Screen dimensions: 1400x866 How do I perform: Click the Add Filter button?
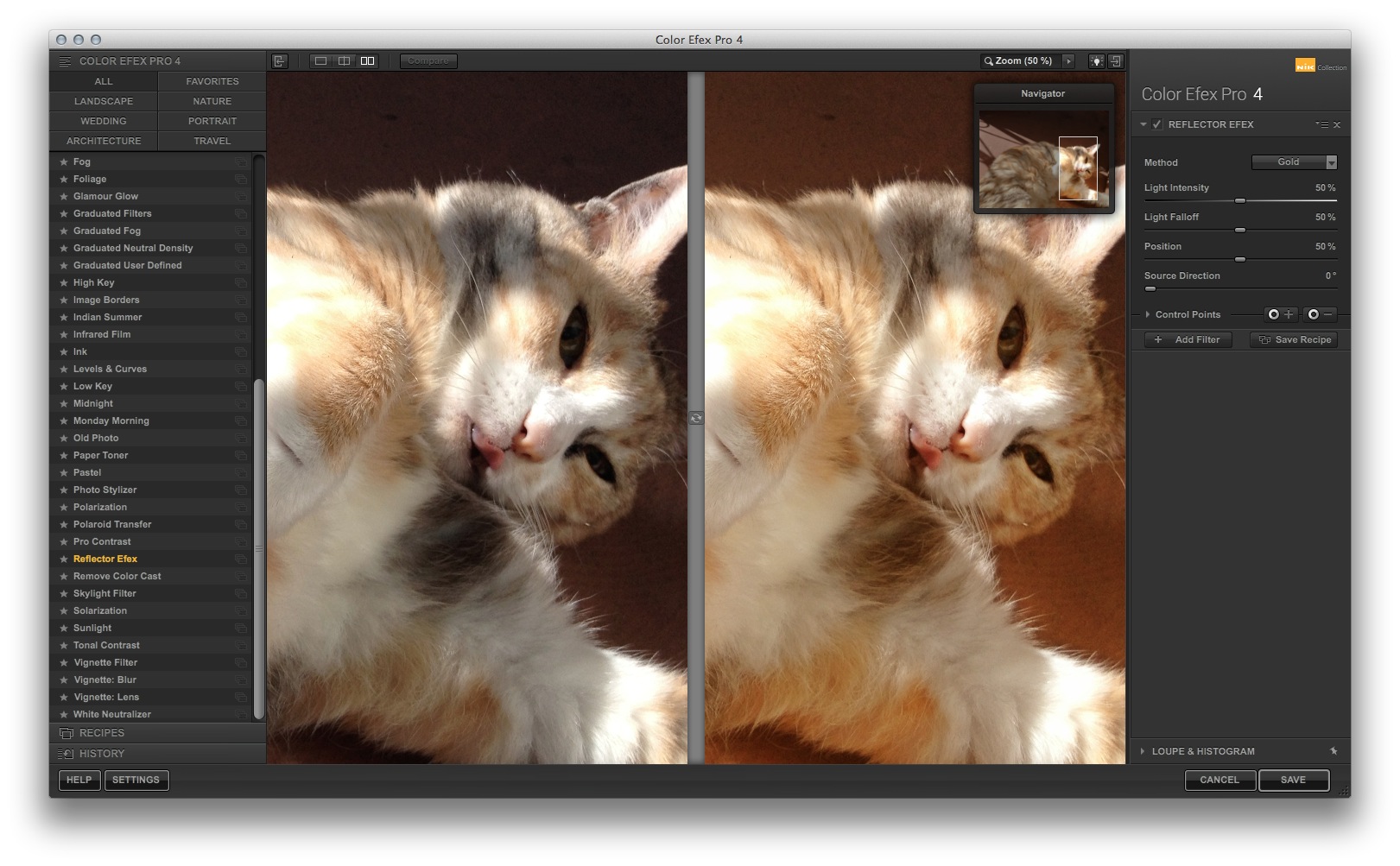click(1188, 339)
